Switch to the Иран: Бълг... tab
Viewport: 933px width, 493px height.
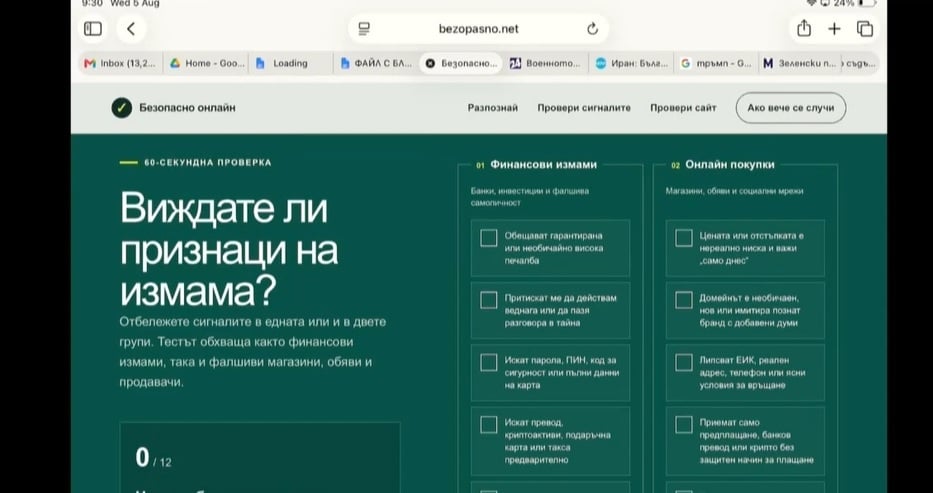point(631,63)
